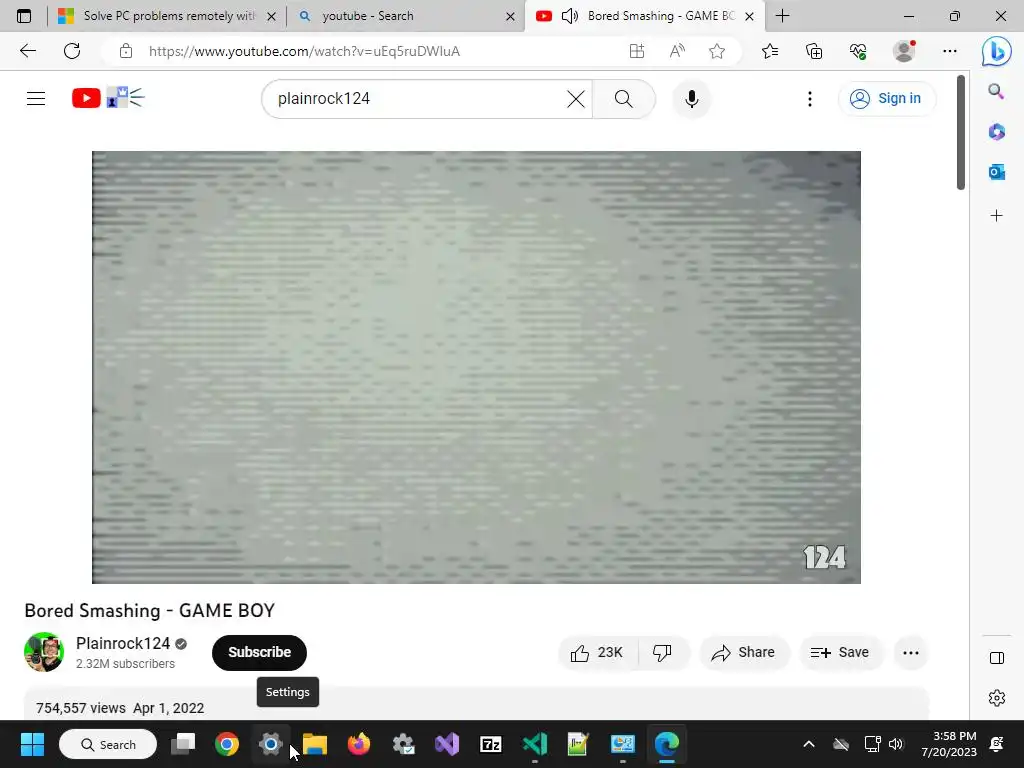Open sidebar settings gear
Screen dimensions: 1024x768
(997, 697)
